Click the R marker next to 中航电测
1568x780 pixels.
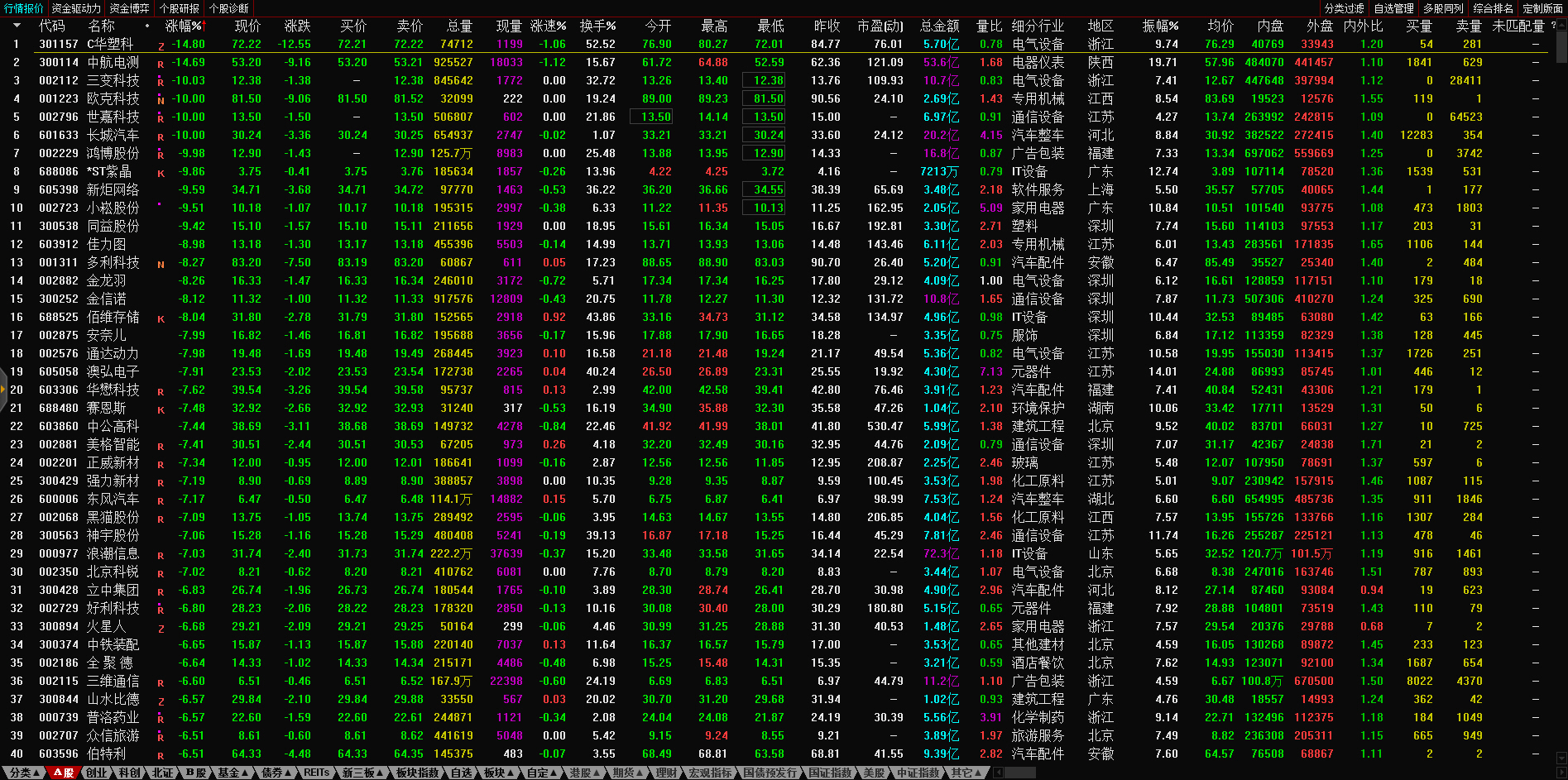click(x=161, y=63)
